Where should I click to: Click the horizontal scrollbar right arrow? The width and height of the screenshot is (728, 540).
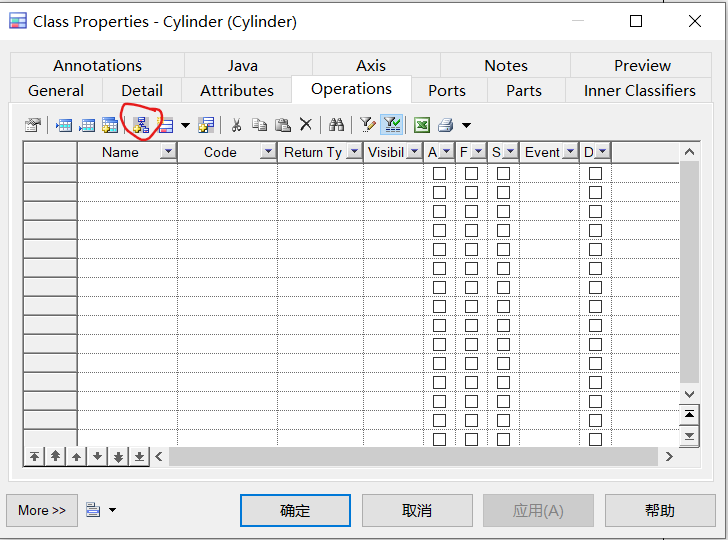(669, 456)
